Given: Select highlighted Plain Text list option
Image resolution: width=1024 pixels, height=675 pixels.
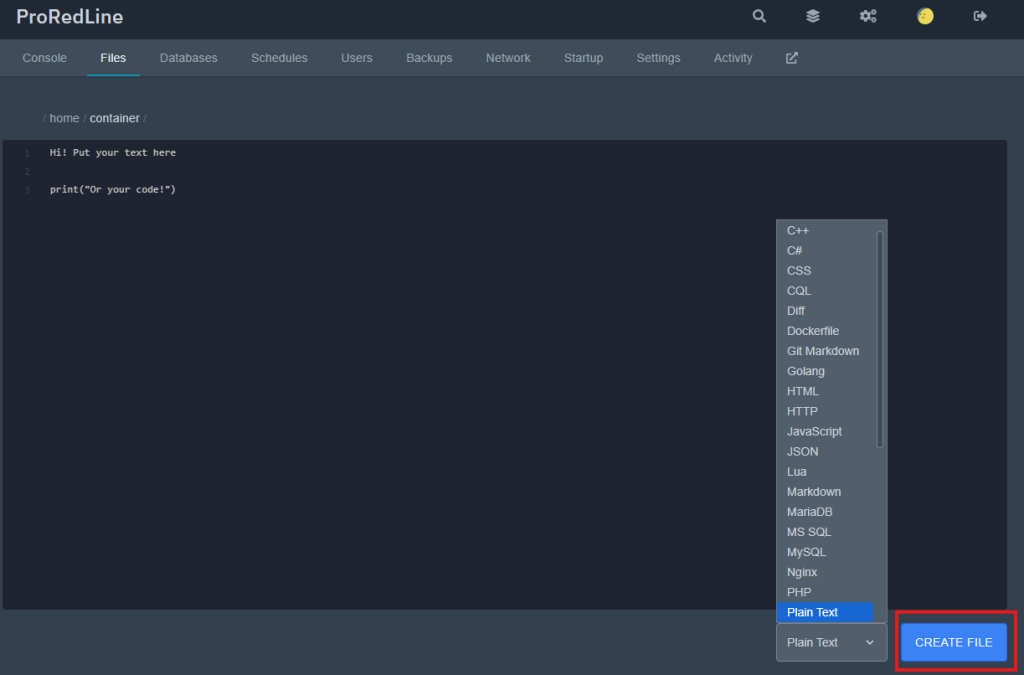Looking at the screenshot, I should pos(825,612).
